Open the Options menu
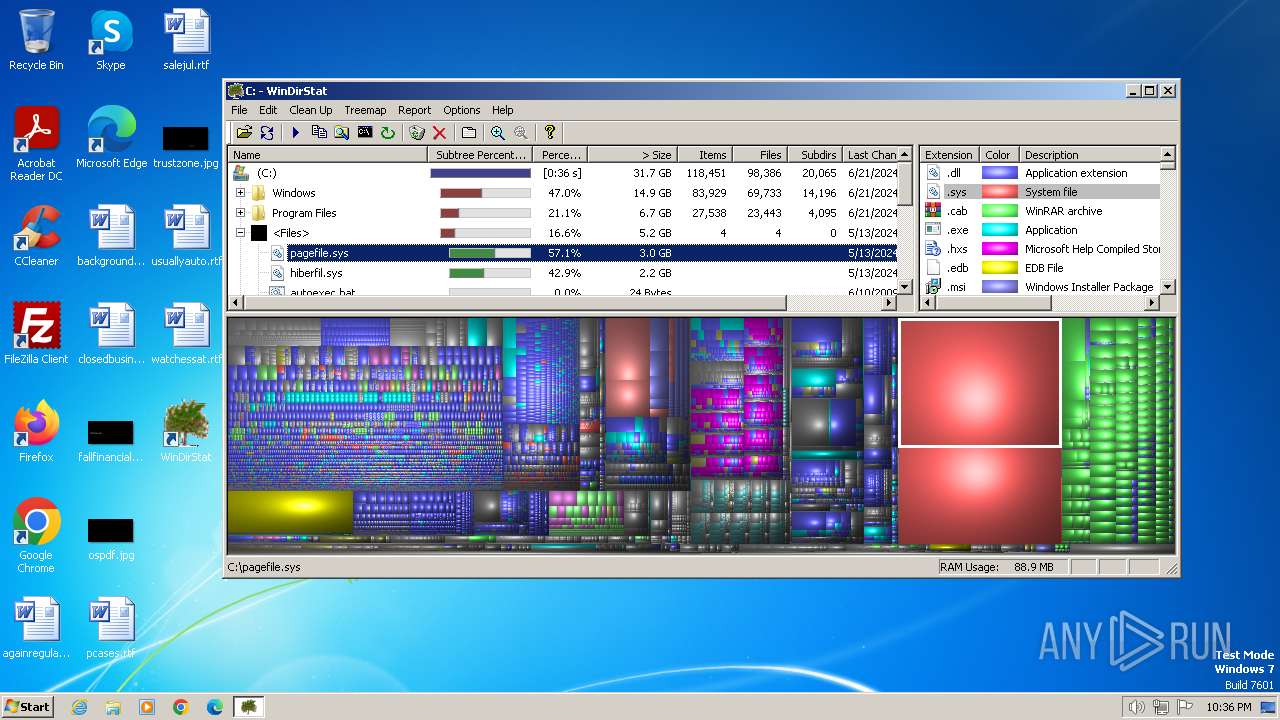1280x720 pixels. tap(462, 110)
